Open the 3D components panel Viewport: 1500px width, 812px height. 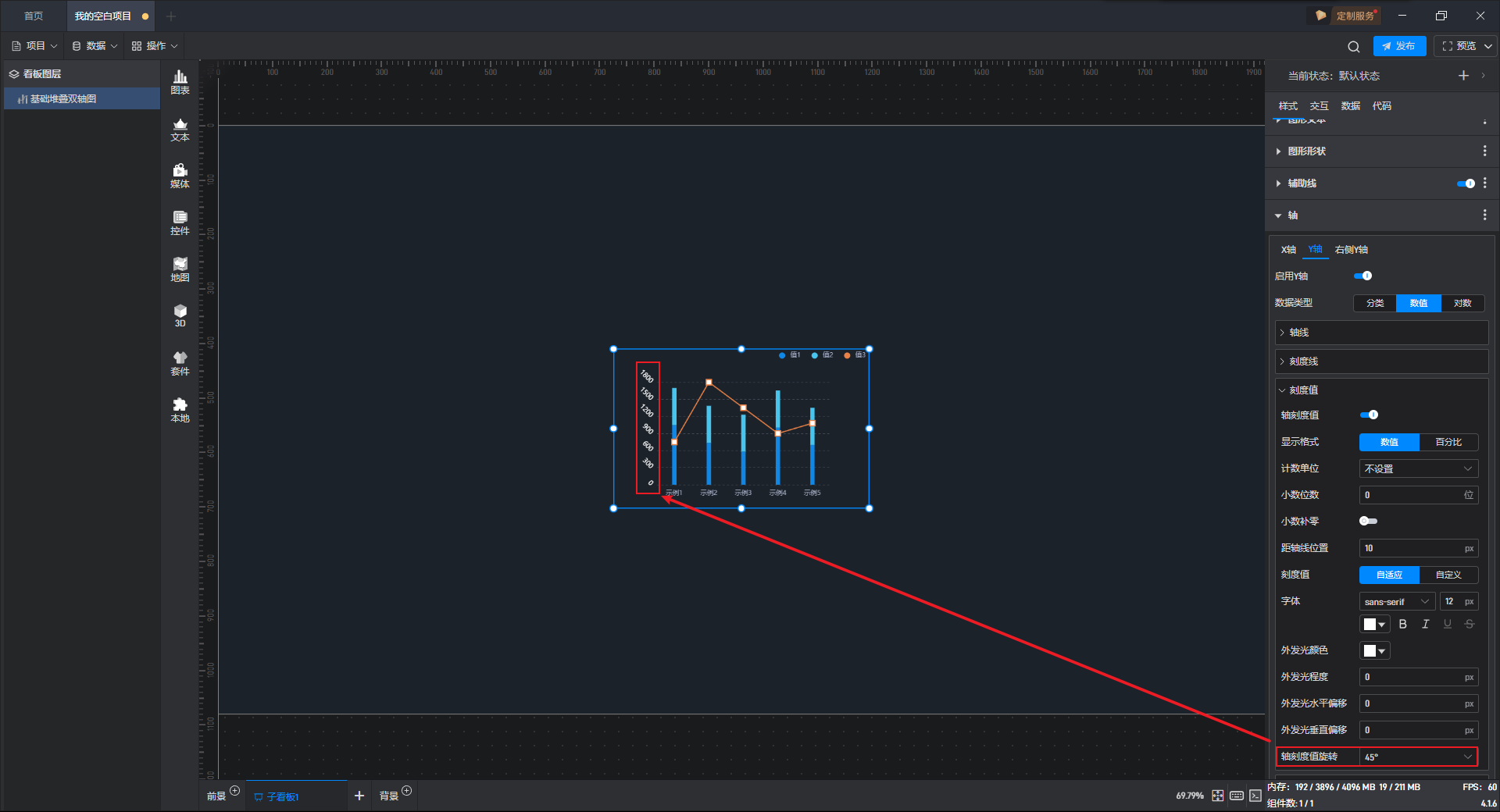(180, 315)
